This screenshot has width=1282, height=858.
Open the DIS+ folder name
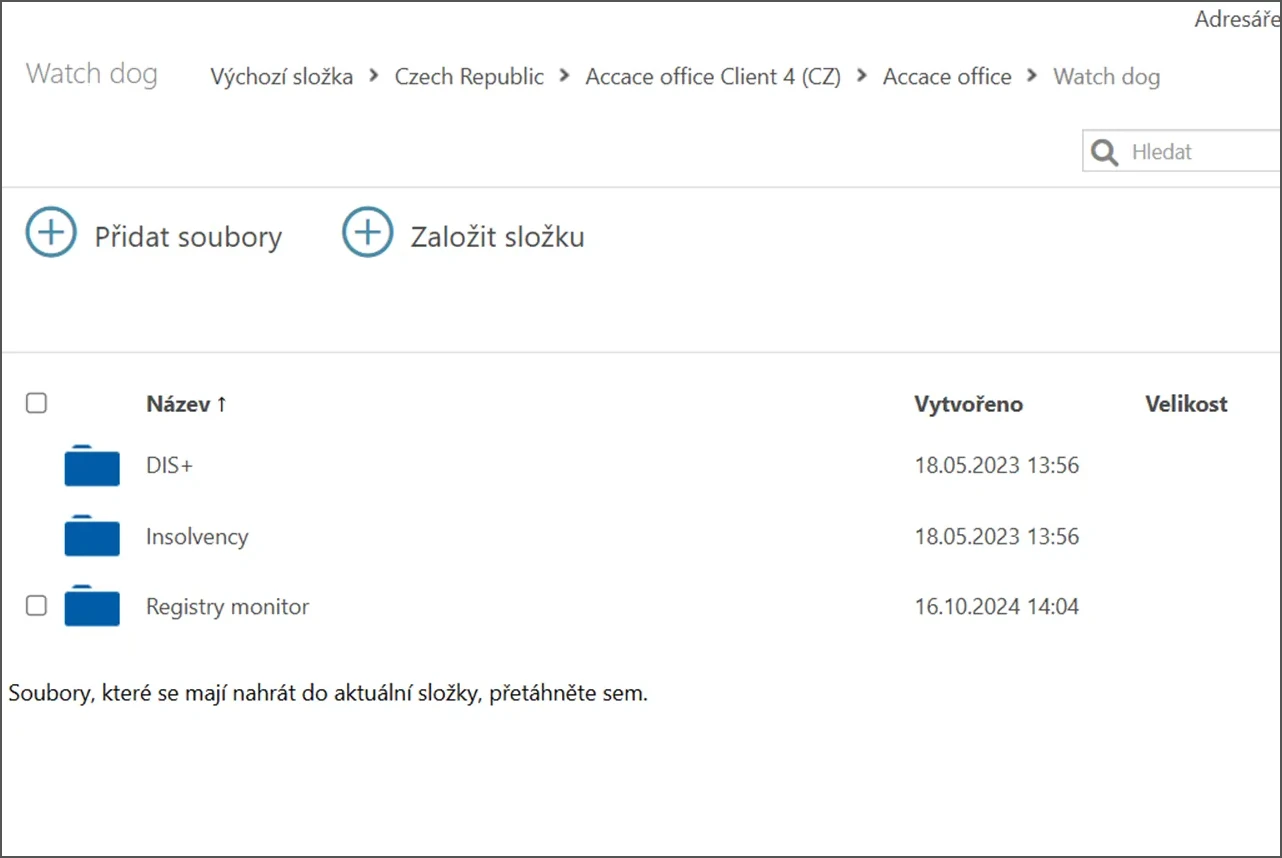pos(169,465)
